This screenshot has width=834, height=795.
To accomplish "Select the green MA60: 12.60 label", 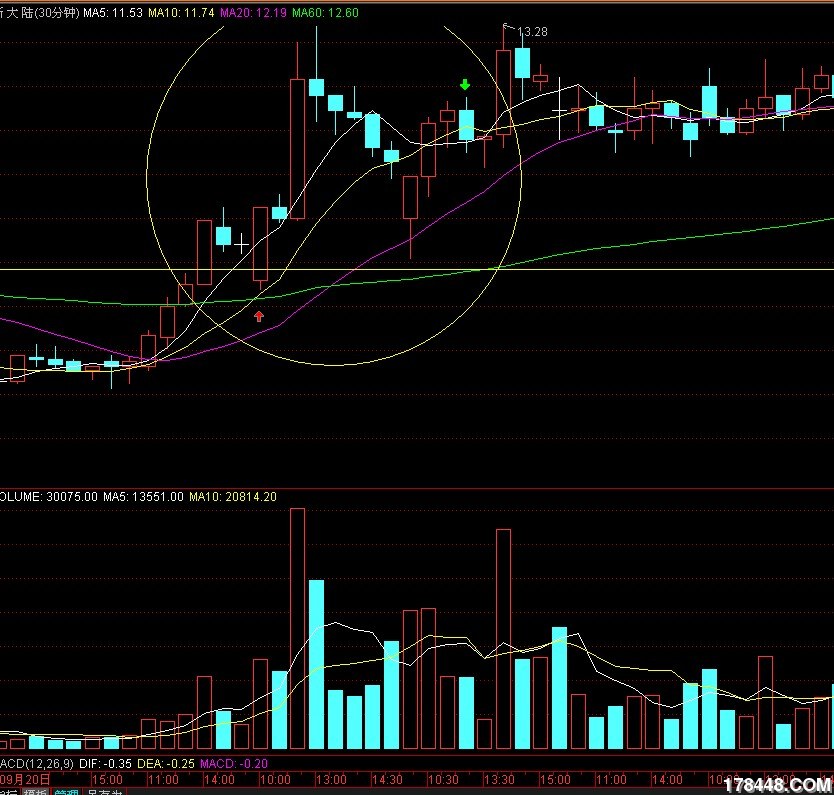I will (326, 13).
